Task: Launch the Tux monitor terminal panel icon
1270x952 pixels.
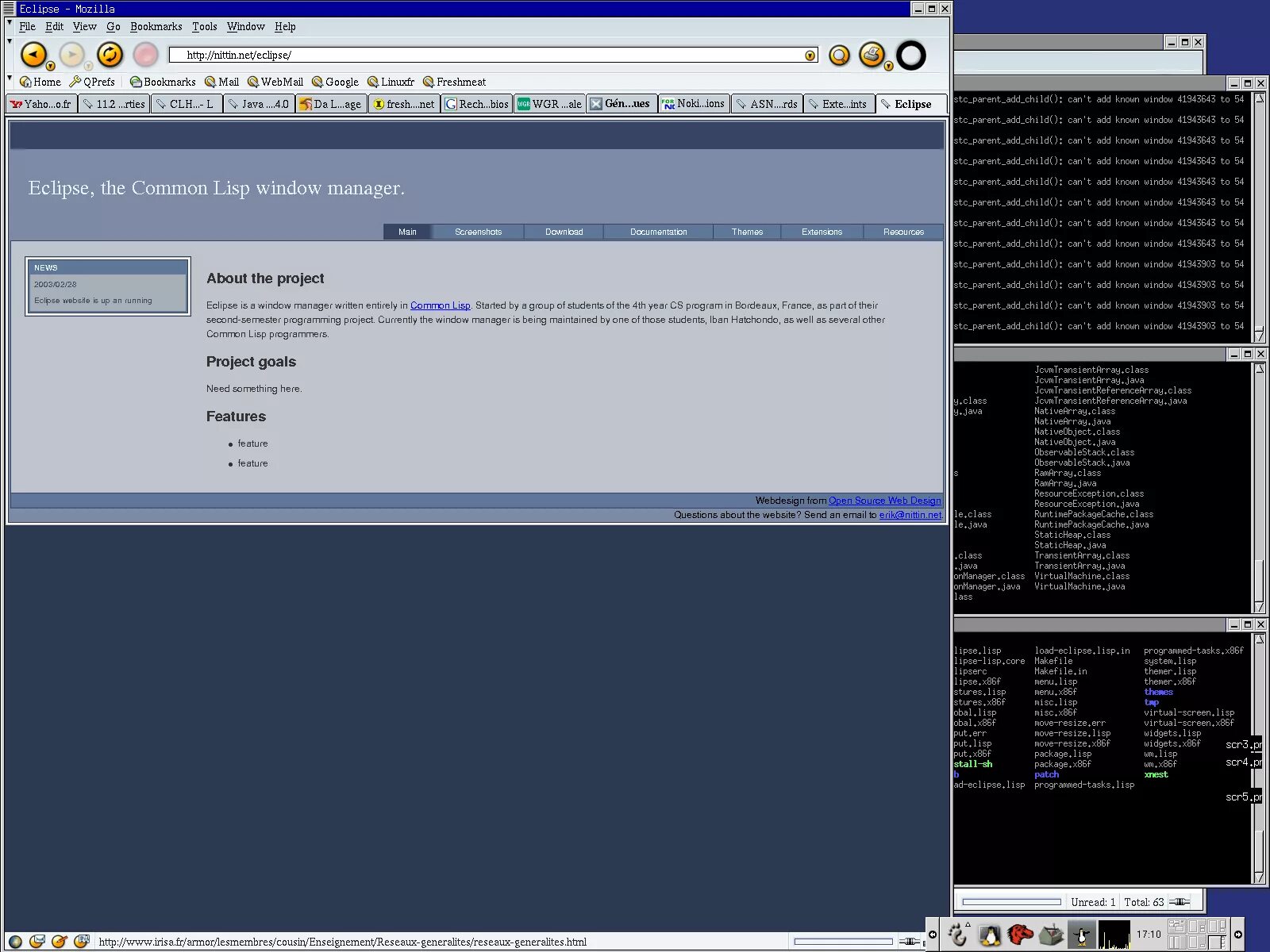Action: pos(989,935)
